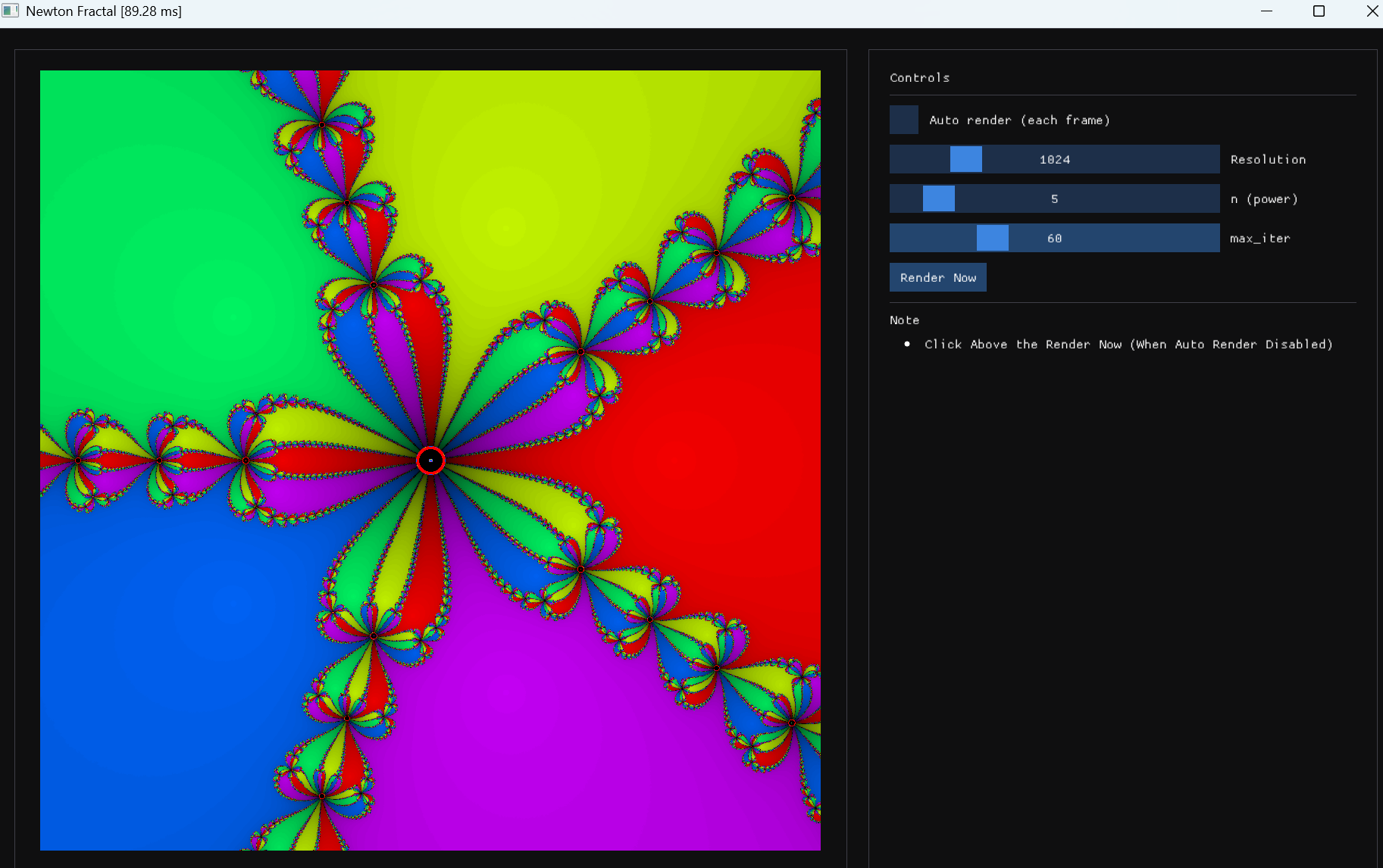Click the window title showing render time
Image resolution: width=1383 pixels, height=868 pixels.
(x=104, y=11)
